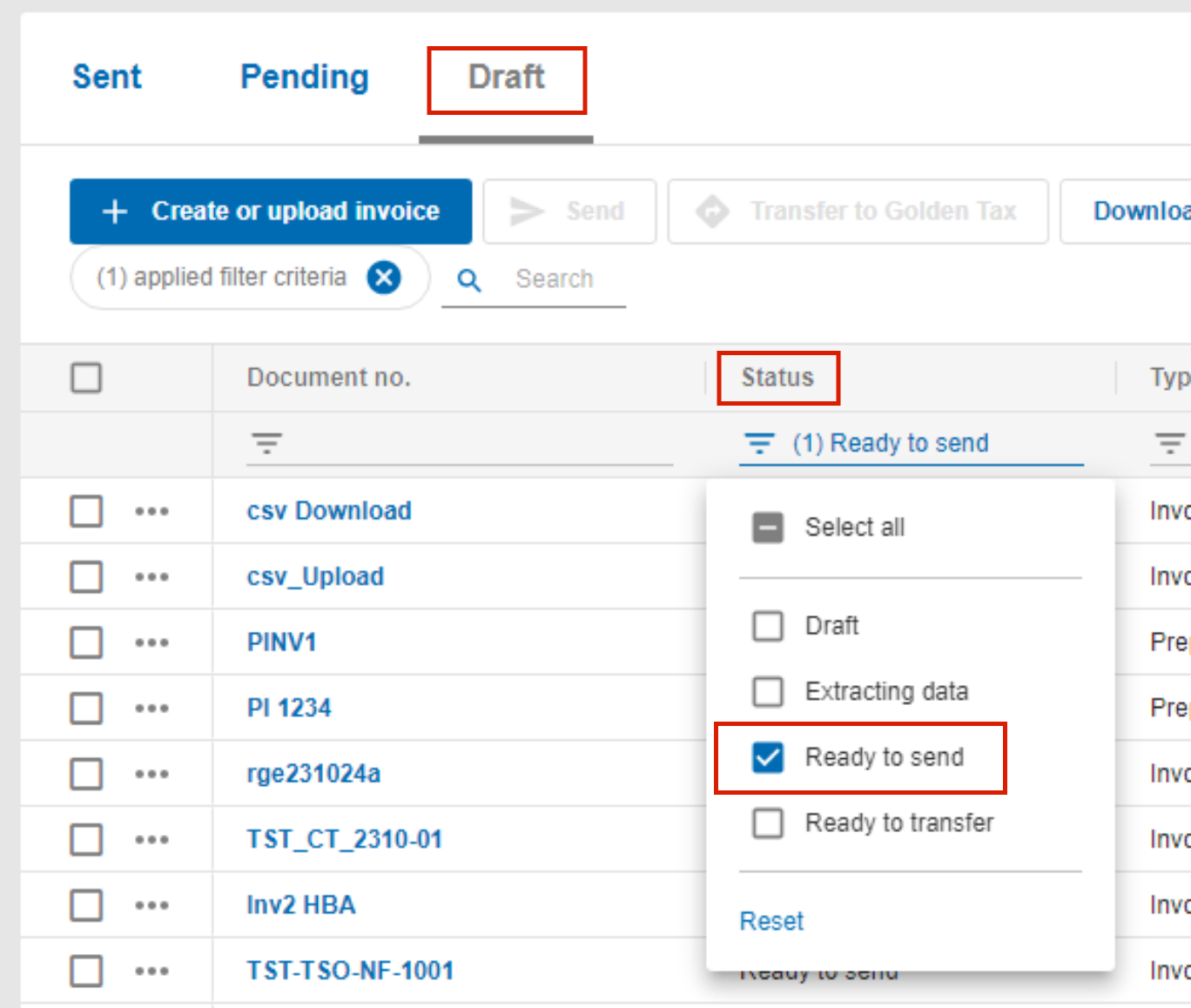This screenshot has width=1191, height=1008.
Task: Select the TST_CT_2310-01 row checkbox
Action: coord(86,840)
